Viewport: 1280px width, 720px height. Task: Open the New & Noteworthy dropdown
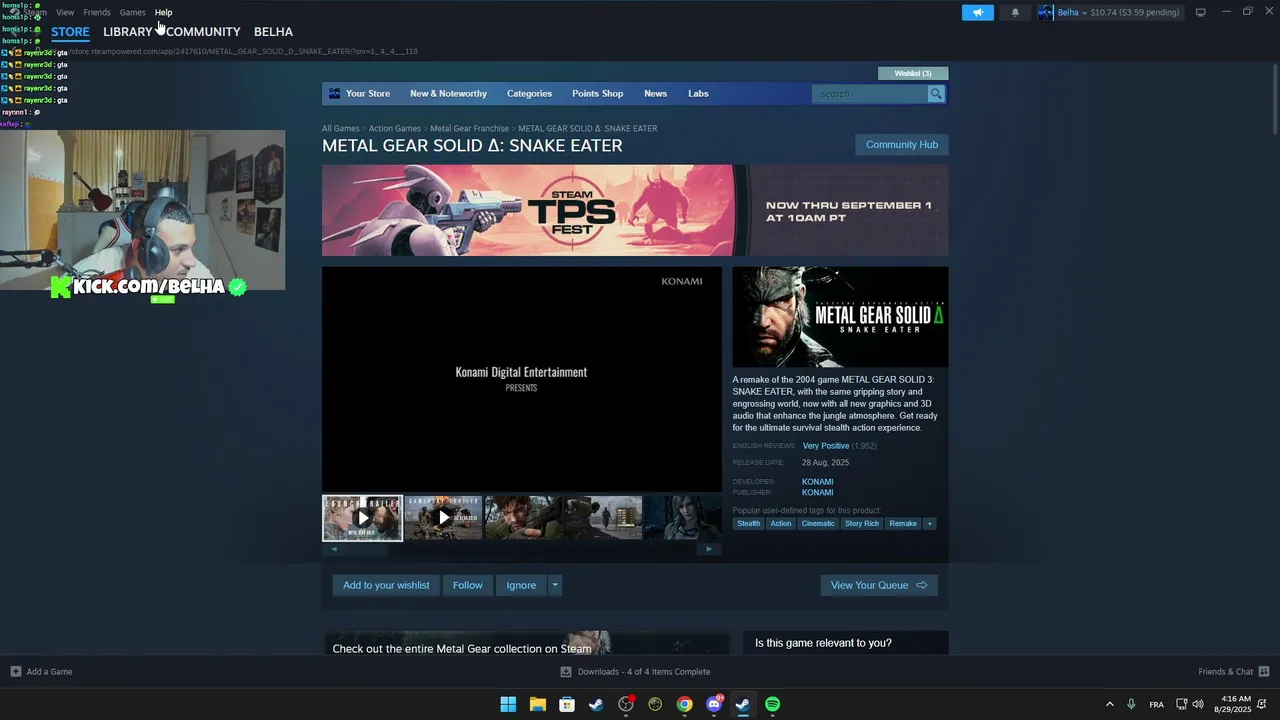pyautogui.click(x=448, y=94)
